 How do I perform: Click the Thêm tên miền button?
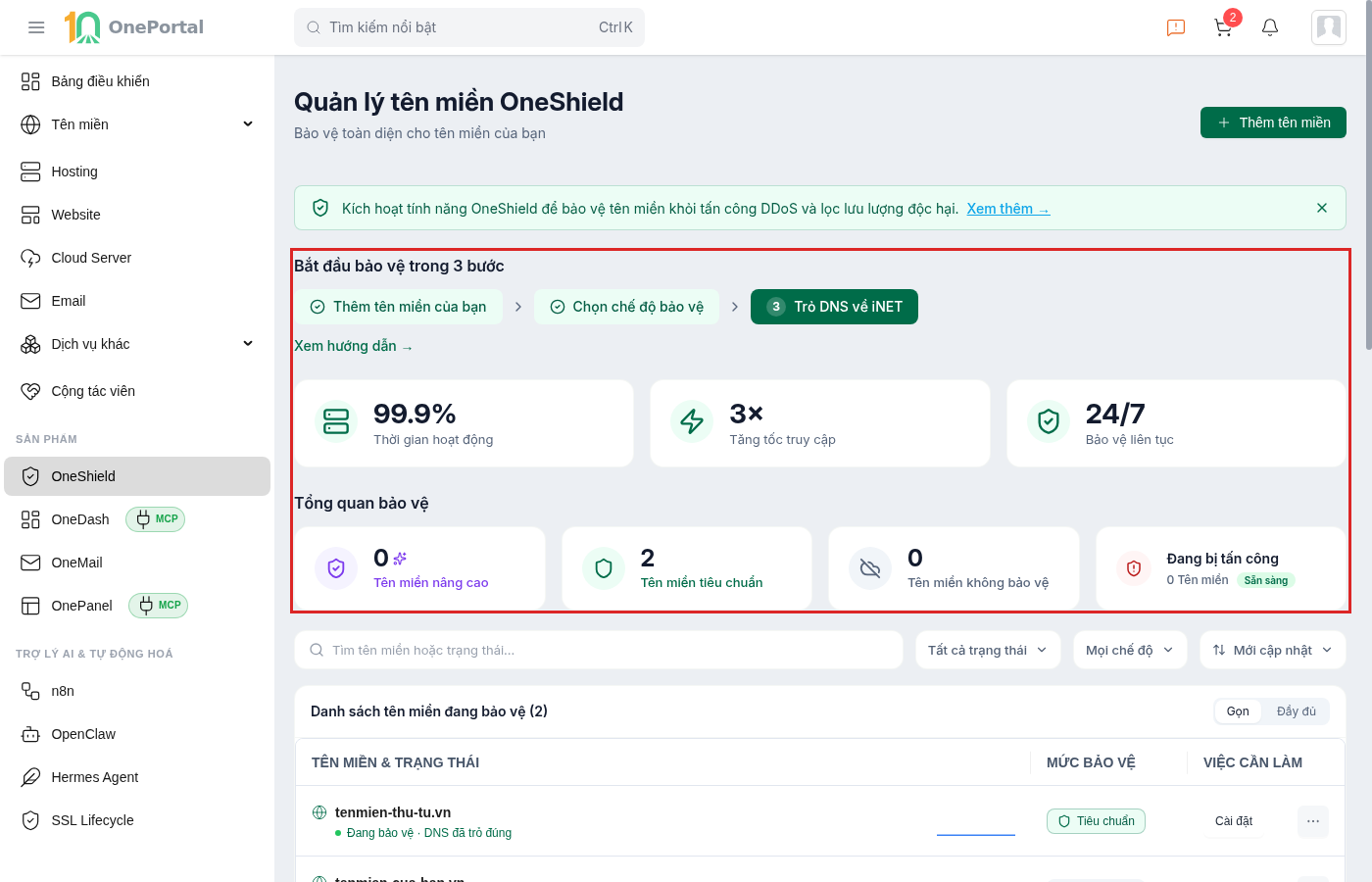tap(1273, 122)
